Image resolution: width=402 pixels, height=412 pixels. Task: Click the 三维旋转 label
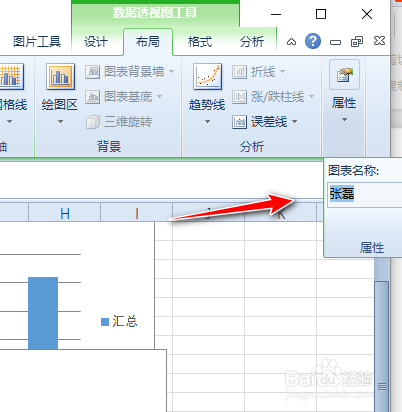(x=128, y=122)
